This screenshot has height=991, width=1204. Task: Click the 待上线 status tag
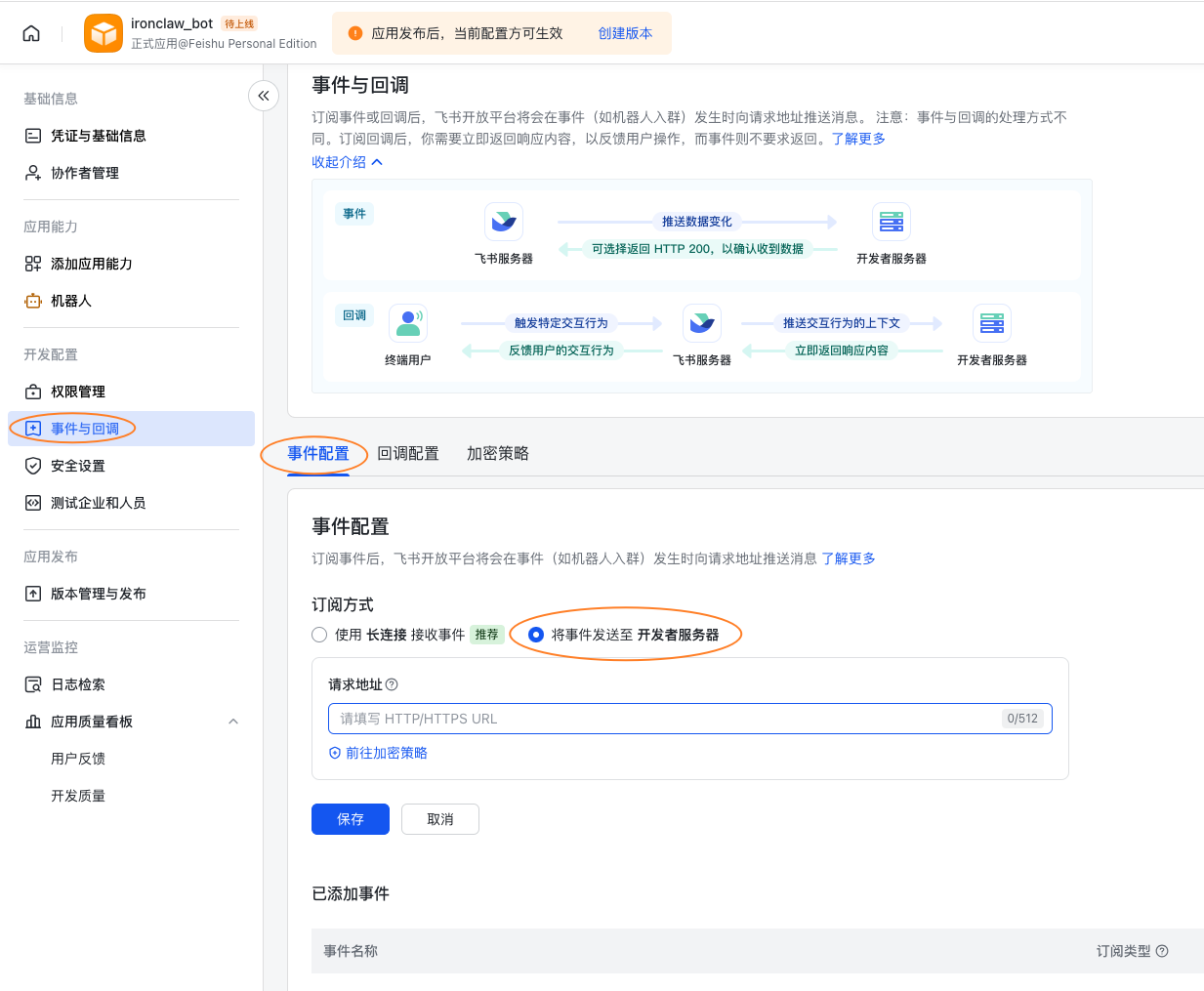[x=239, y=23]
